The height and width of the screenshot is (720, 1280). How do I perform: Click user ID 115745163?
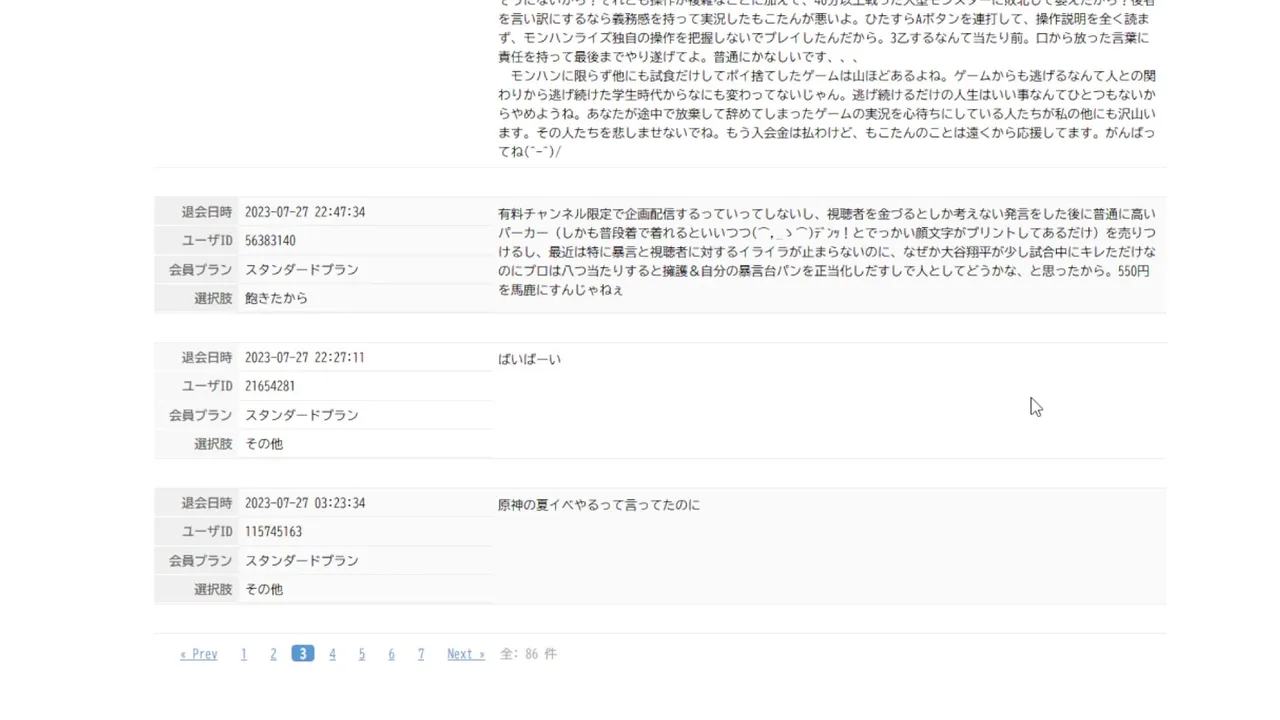coord(273,532)
